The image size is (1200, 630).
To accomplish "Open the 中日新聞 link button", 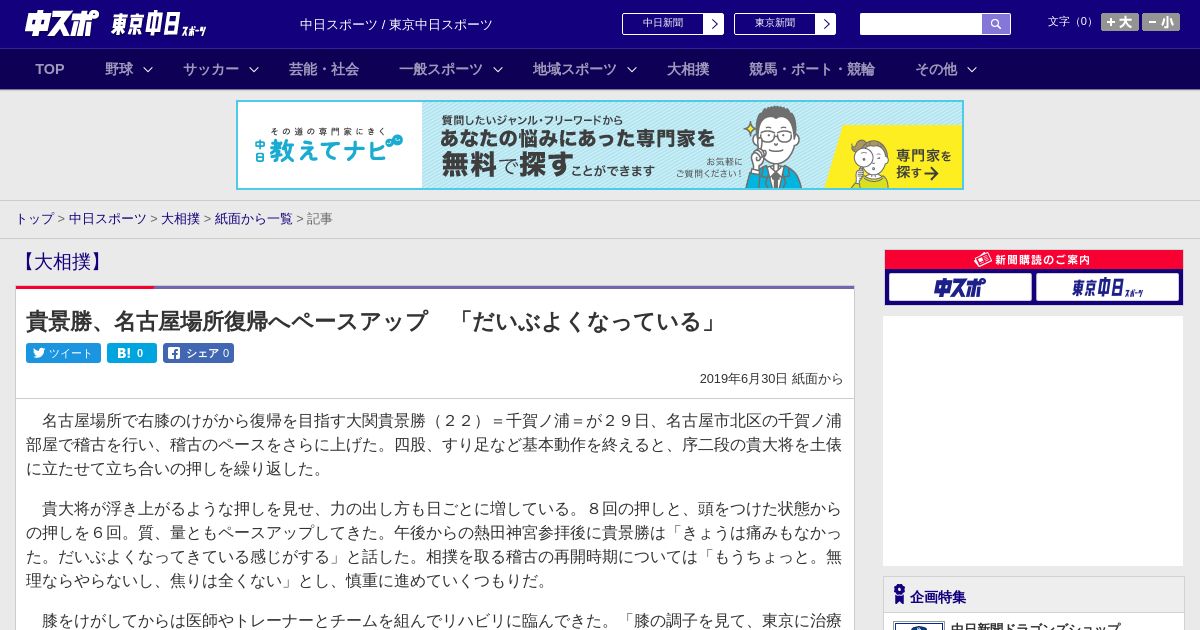I will point(663,24).
